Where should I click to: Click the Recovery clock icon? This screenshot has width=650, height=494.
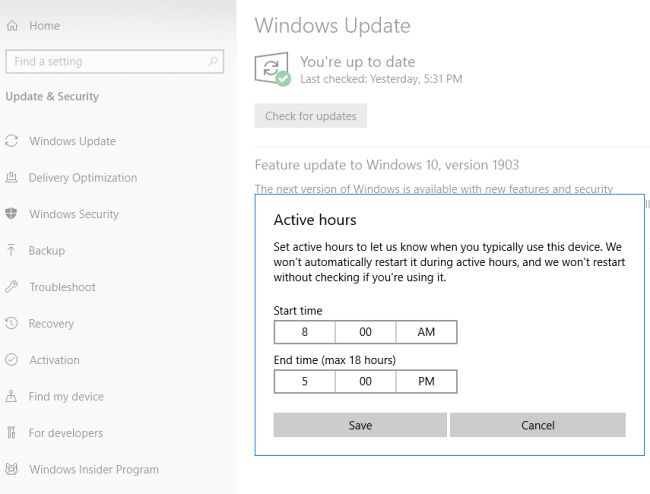[x=12, y=323]
